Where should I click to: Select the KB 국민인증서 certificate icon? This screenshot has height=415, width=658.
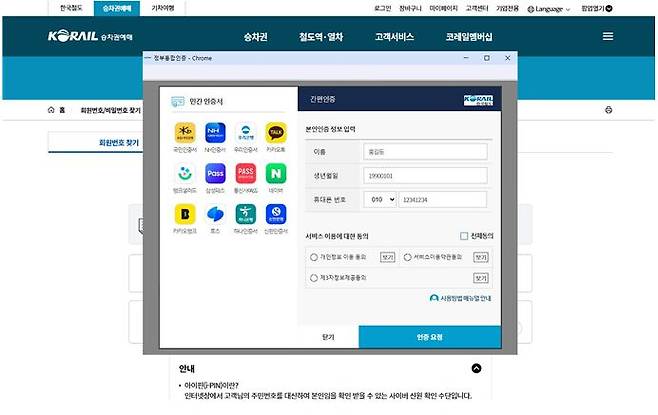point(185,133)
